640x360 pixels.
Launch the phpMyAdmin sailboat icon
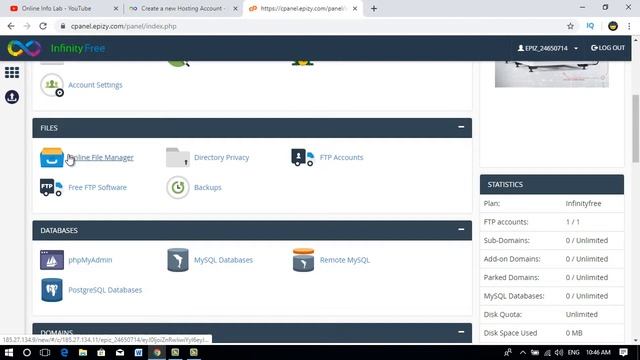52,260
